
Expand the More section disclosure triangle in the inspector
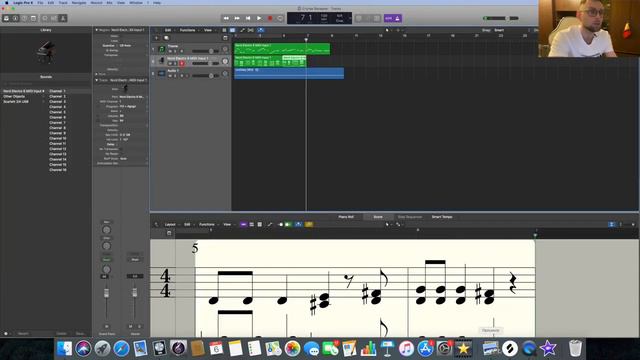click(x=97, y=74)
